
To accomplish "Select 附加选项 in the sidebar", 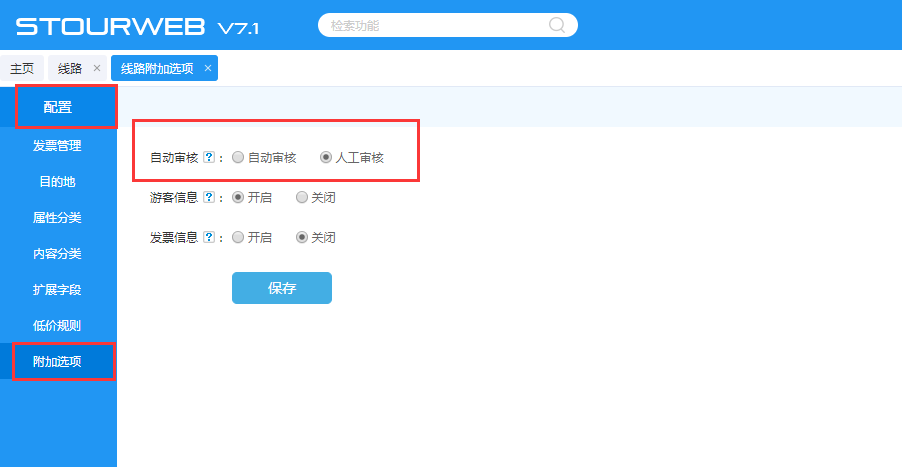I will pyautogui.click(x=57, y=361).
